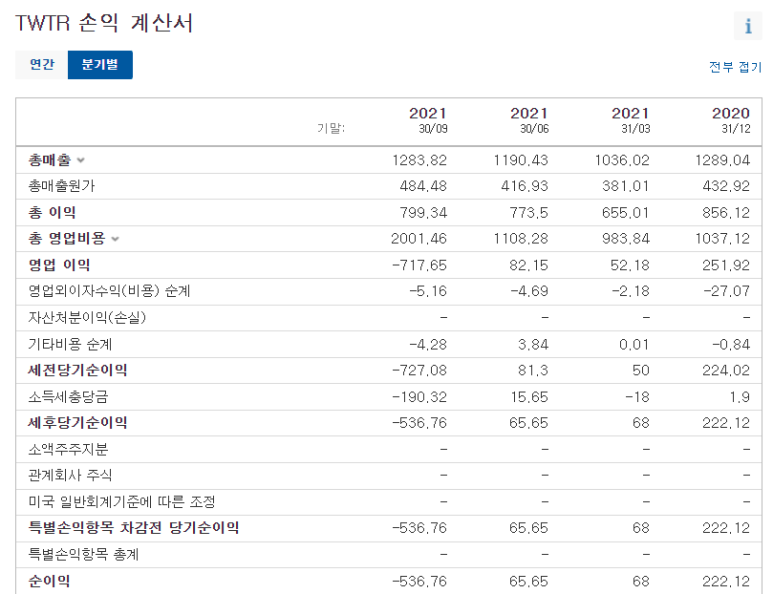Click the 순이익 row label
Viewport: 773px width, 594px height.
coord(49,581)
